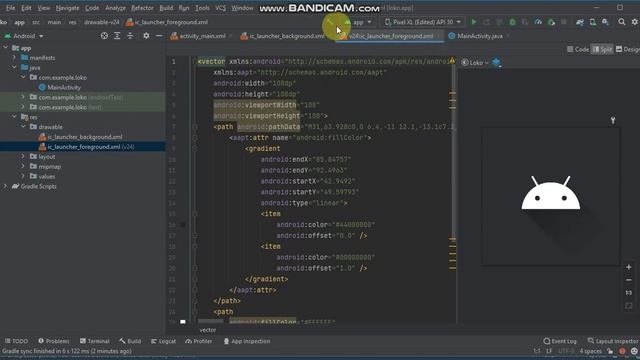Open the File menu

pyautogui.click(x=10, y=8)
